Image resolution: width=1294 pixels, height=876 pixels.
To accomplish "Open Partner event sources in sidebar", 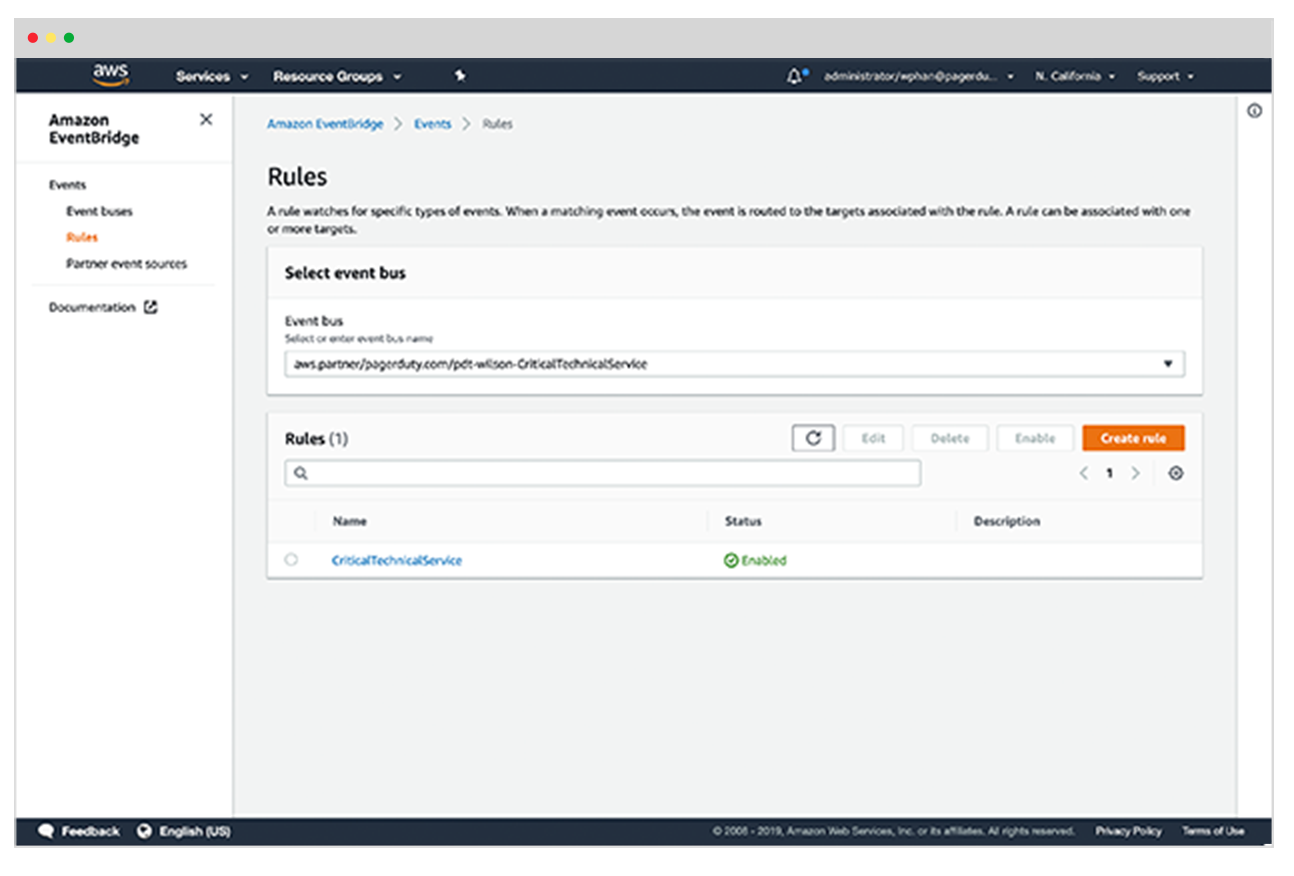I will (x=126, y=264).
